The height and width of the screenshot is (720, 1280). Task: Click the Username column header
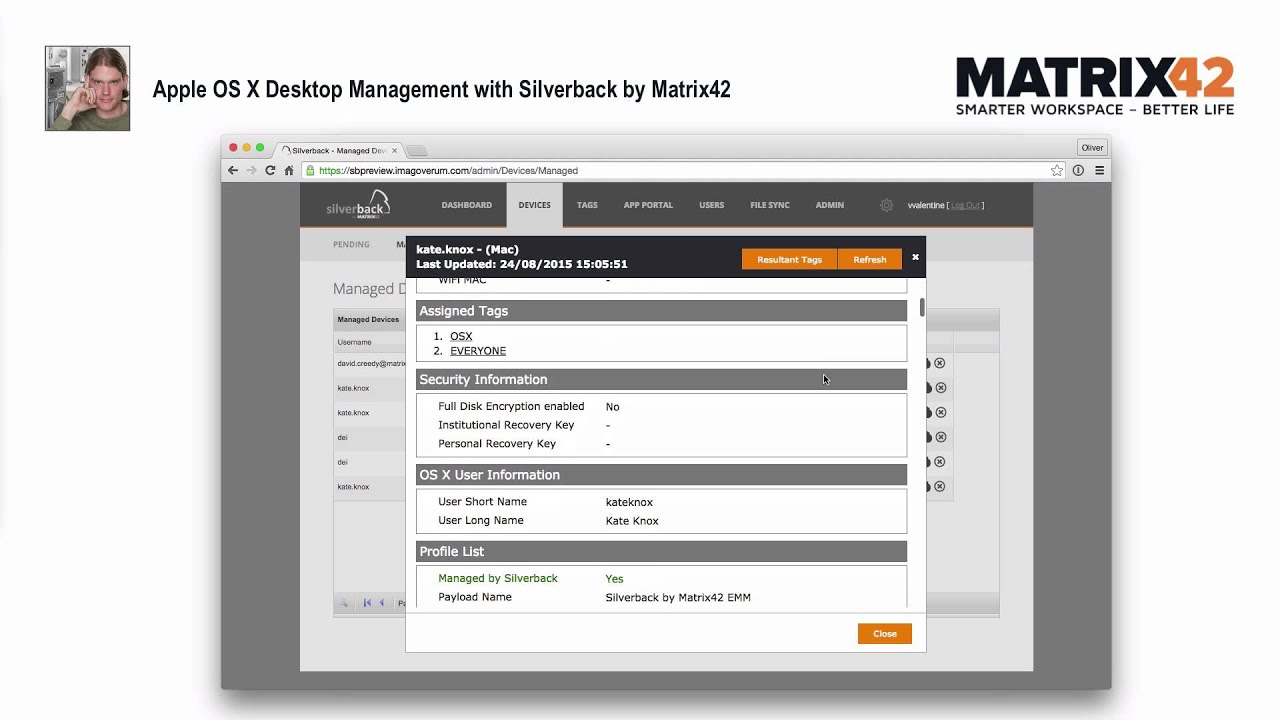point(354,342)
